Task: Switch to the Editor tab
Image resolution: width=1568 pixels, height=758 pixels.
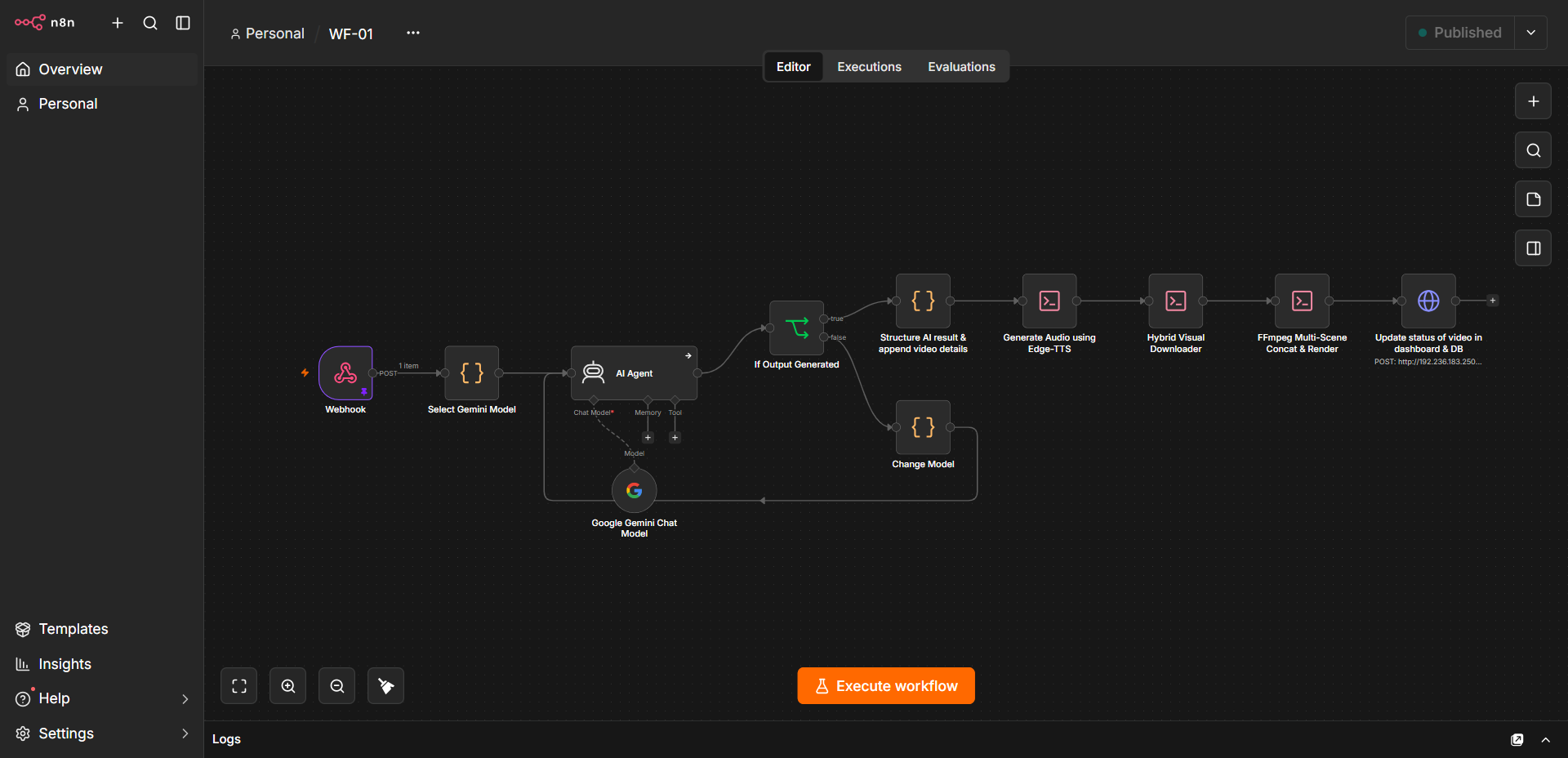Action: pos(793,67)
